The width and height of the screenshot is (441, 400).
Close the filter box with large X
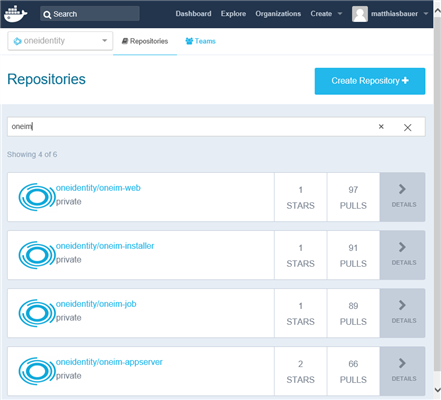[407, 127]
